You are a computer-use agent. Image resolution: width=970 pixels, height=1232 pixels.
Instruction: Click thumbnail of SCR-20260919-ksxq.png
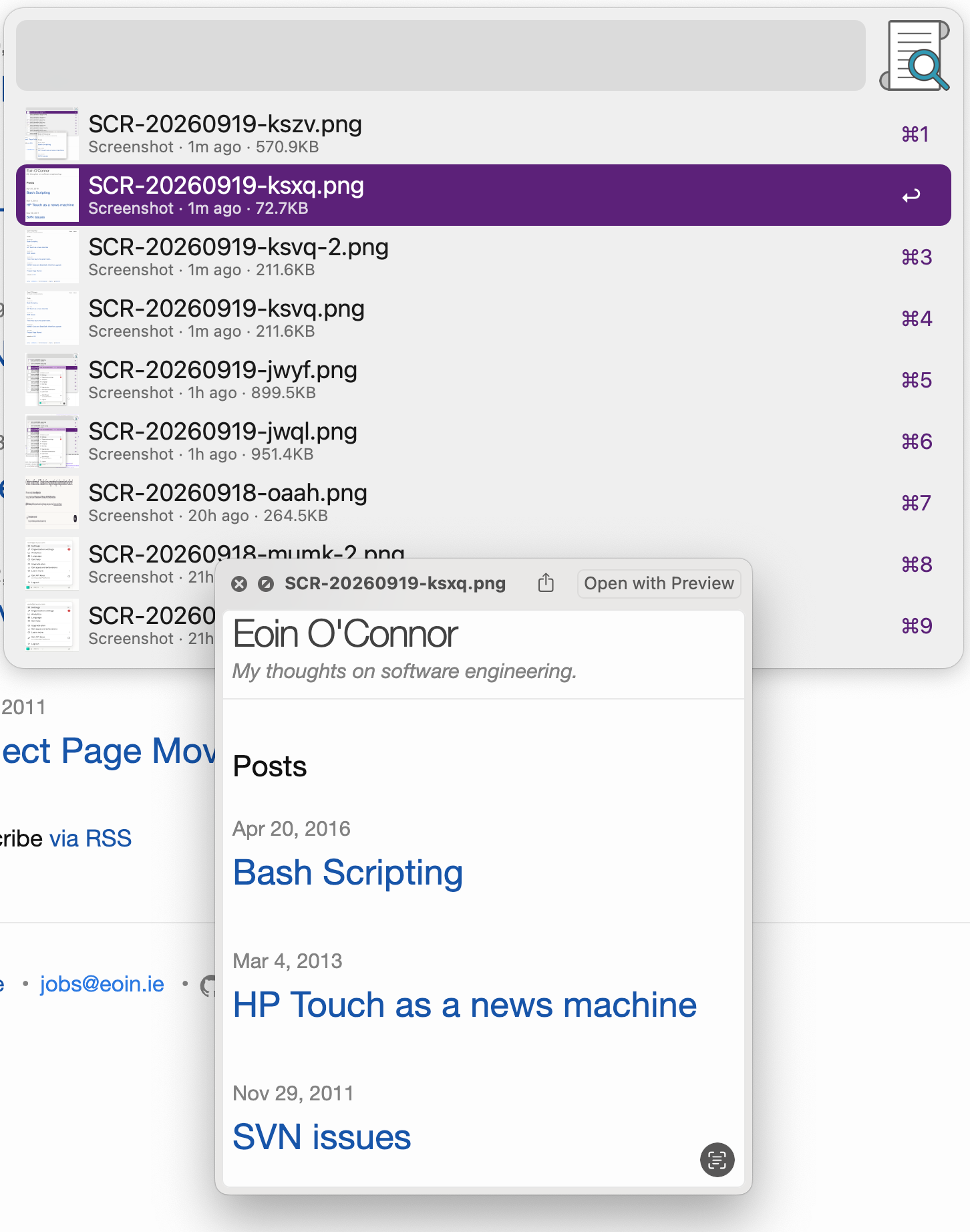click(52, 195)
